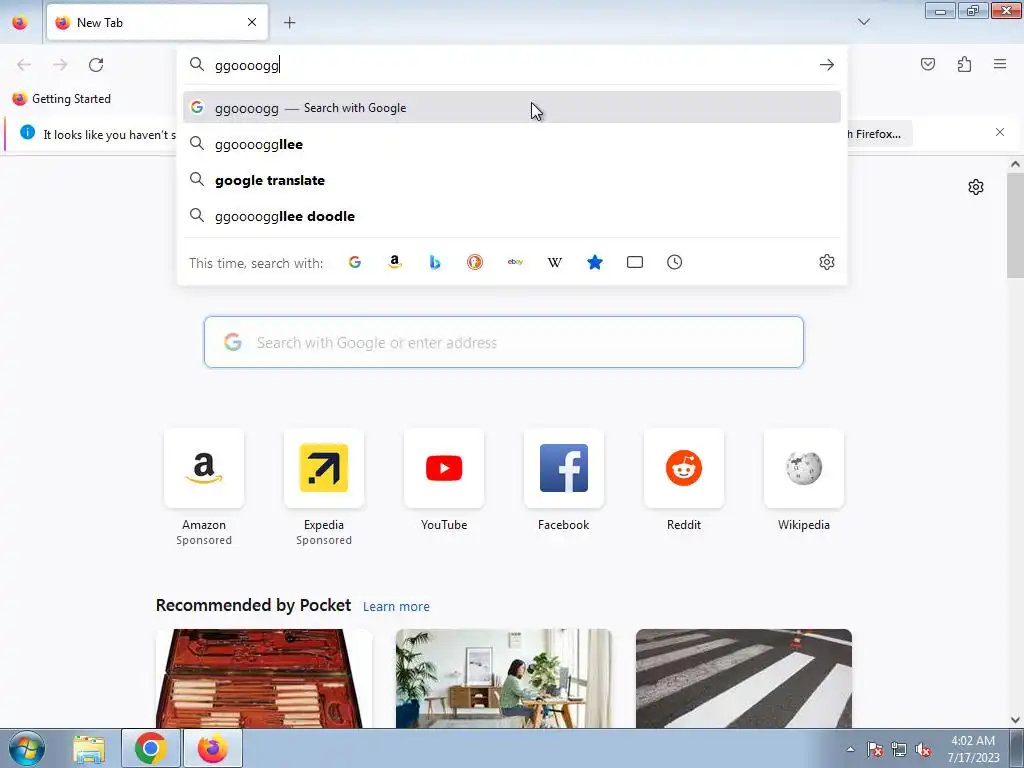Search this time with Google

click(x=355, y=263)
